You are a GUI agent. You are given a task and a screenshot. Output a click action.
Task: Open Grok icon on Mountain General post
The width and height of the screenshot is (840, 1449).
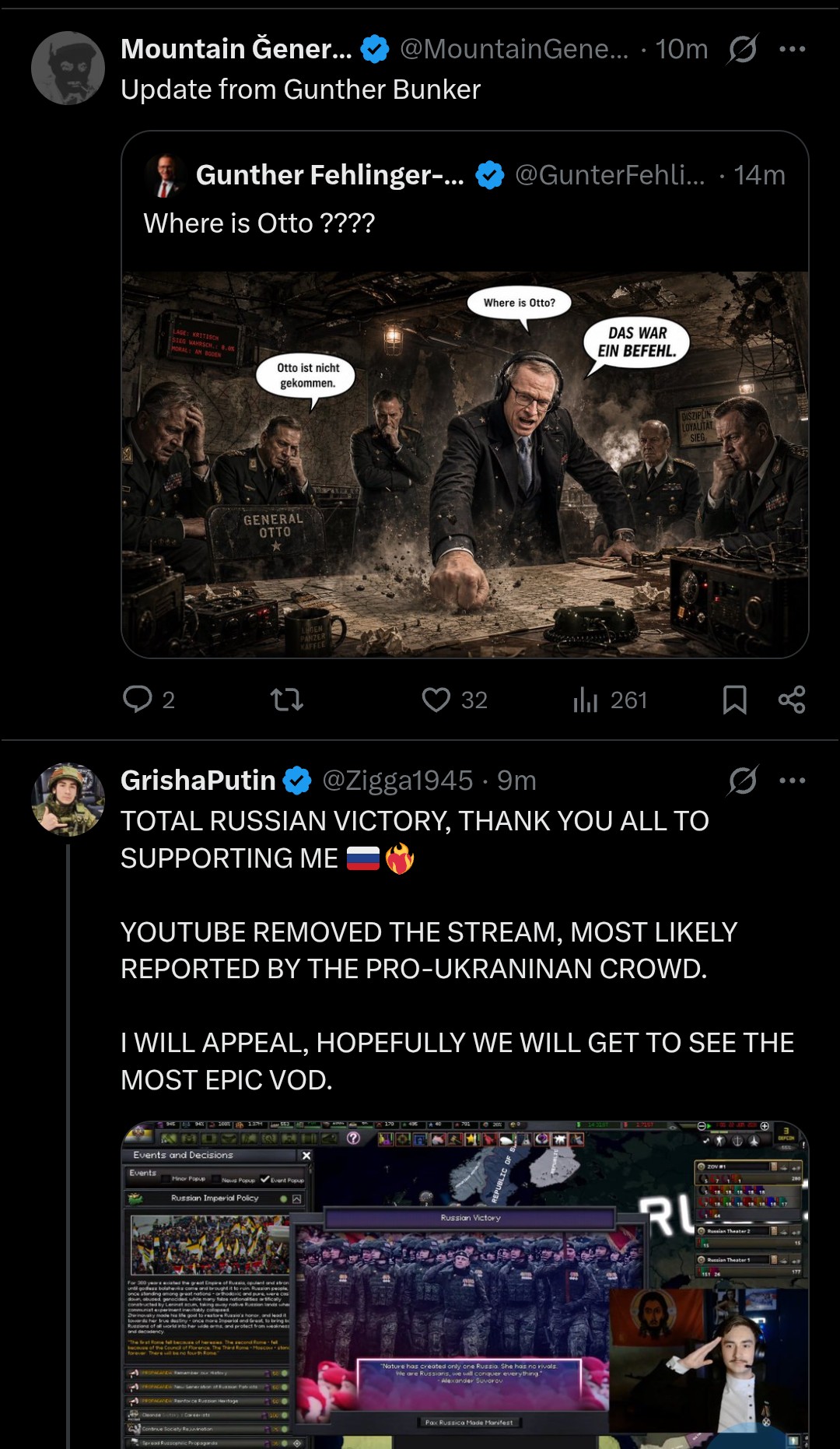click(x=742, y=50)
